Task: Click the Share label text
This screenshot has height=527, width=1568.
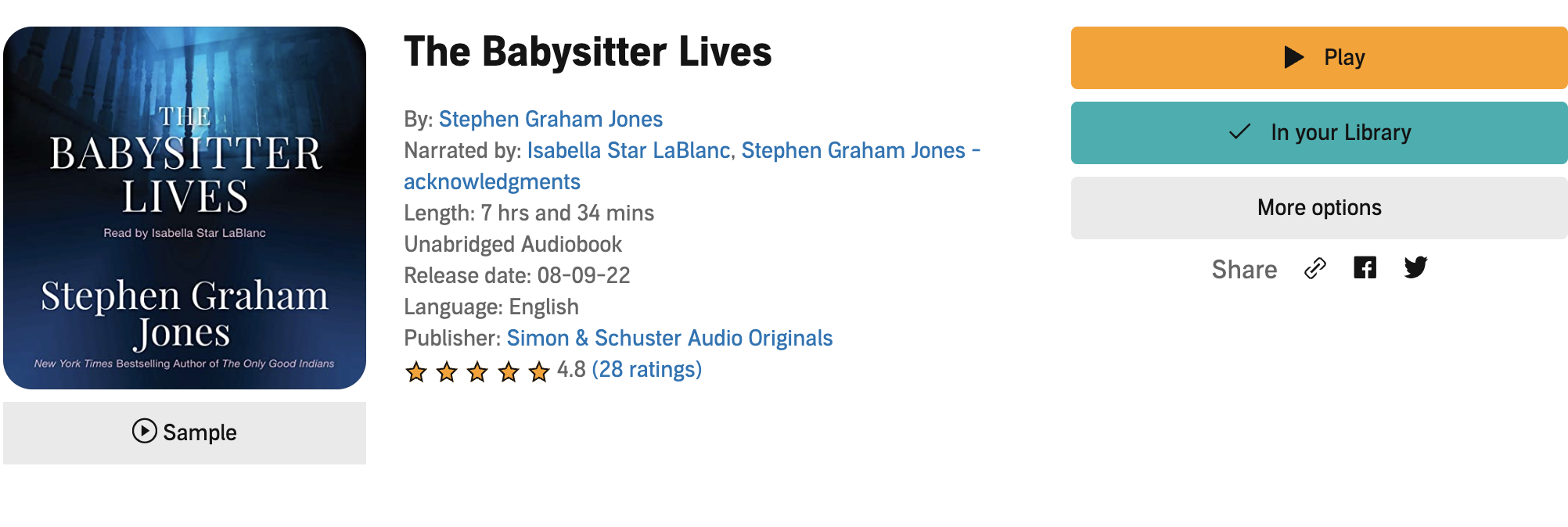Action: point(1244,270)
